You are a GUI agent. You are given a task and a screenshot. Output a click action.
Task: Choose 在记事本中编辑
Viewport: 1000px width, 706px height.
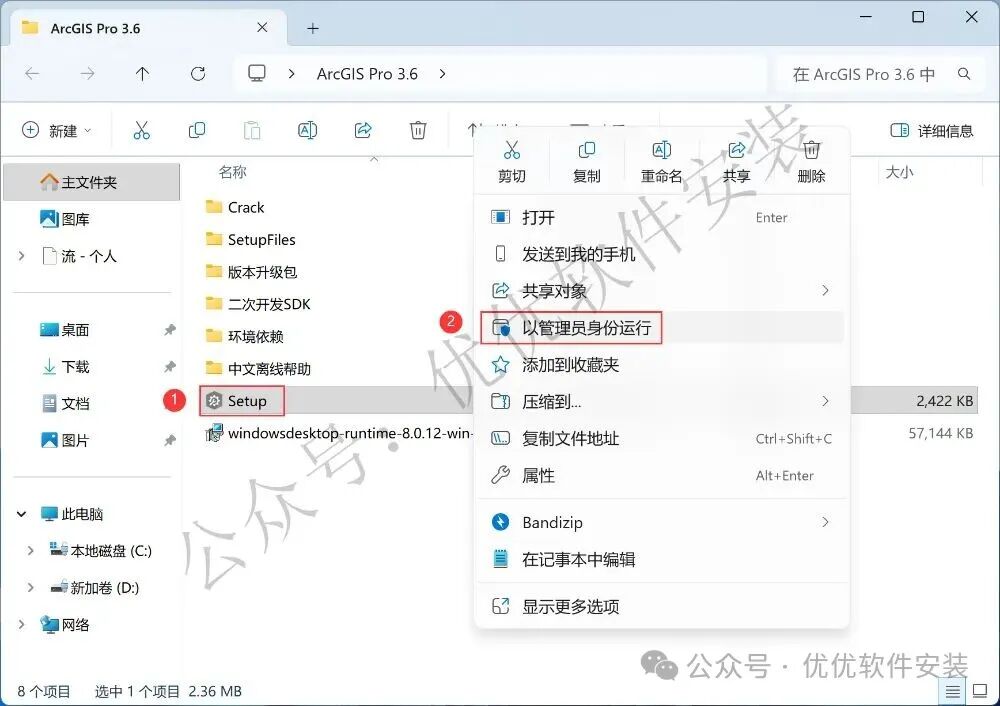[x=662, y=559]
